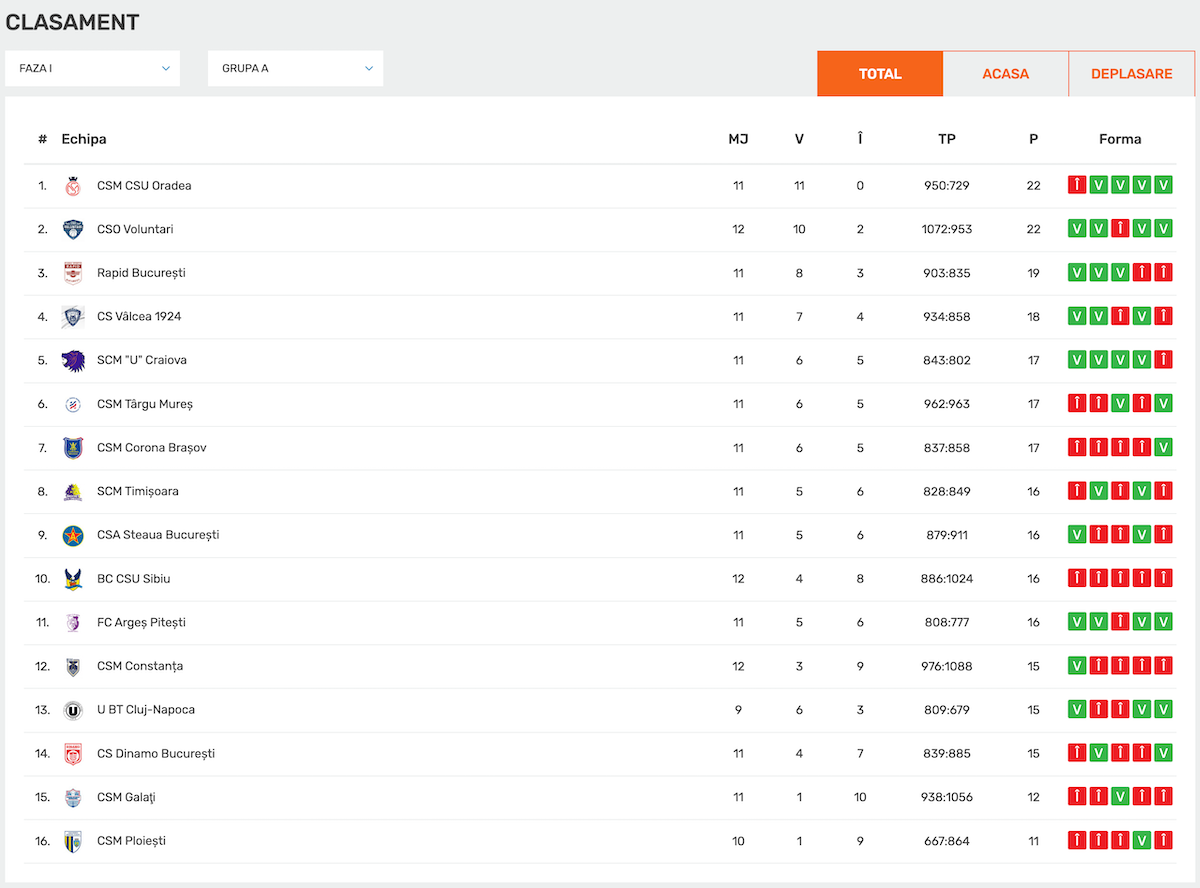This screenshot has width=1200, height=888.
Task: Click the CSO Voluntari team logo
Action: click(73, 229)
